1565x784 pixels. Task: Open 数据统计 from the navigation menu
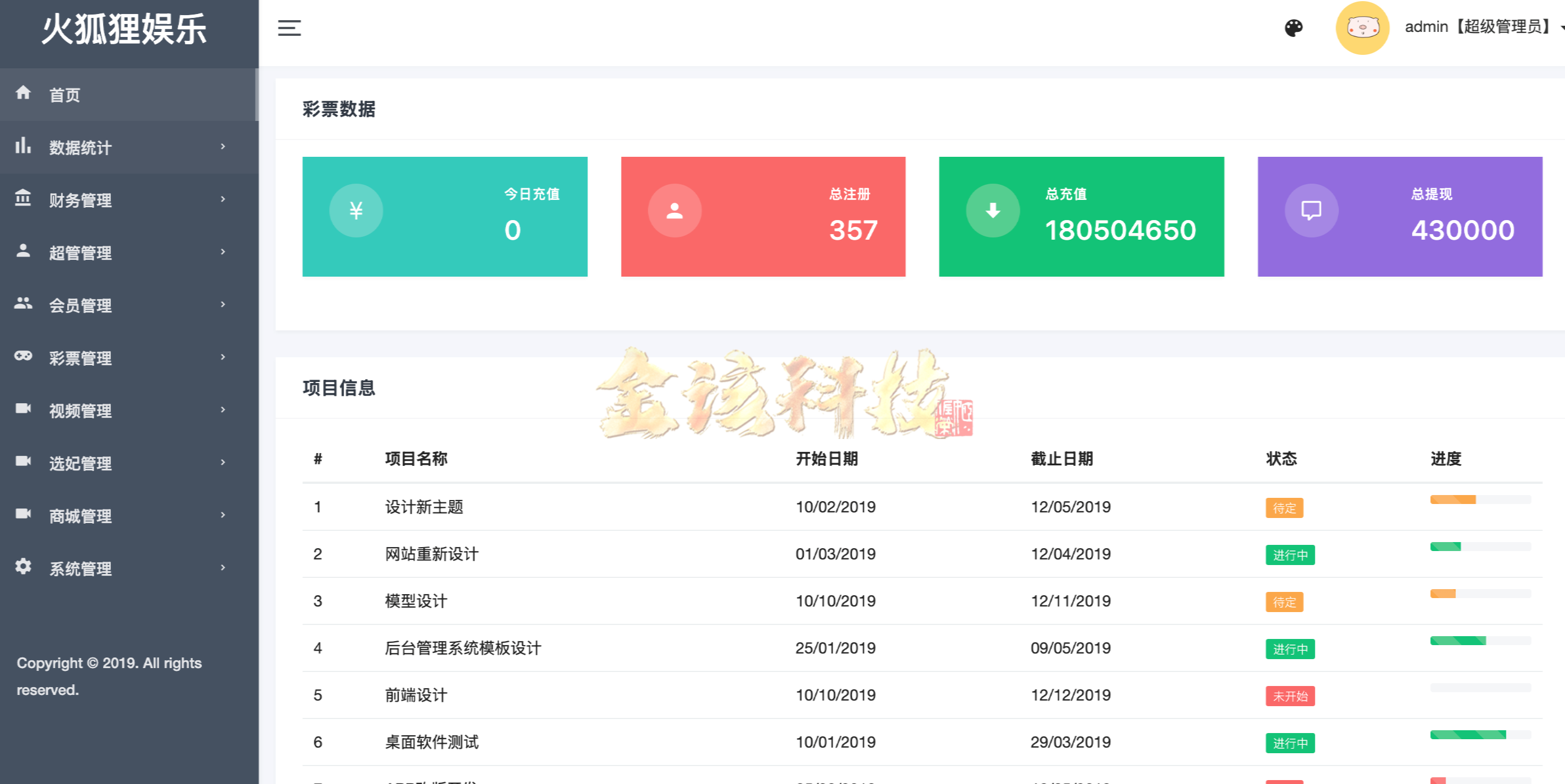[80, 147]
